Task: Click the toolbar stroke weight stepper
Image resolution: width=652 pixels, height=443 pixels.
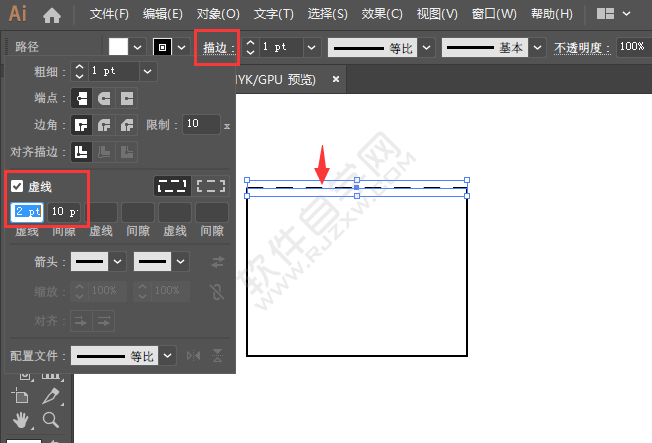Action: point(250,47)
